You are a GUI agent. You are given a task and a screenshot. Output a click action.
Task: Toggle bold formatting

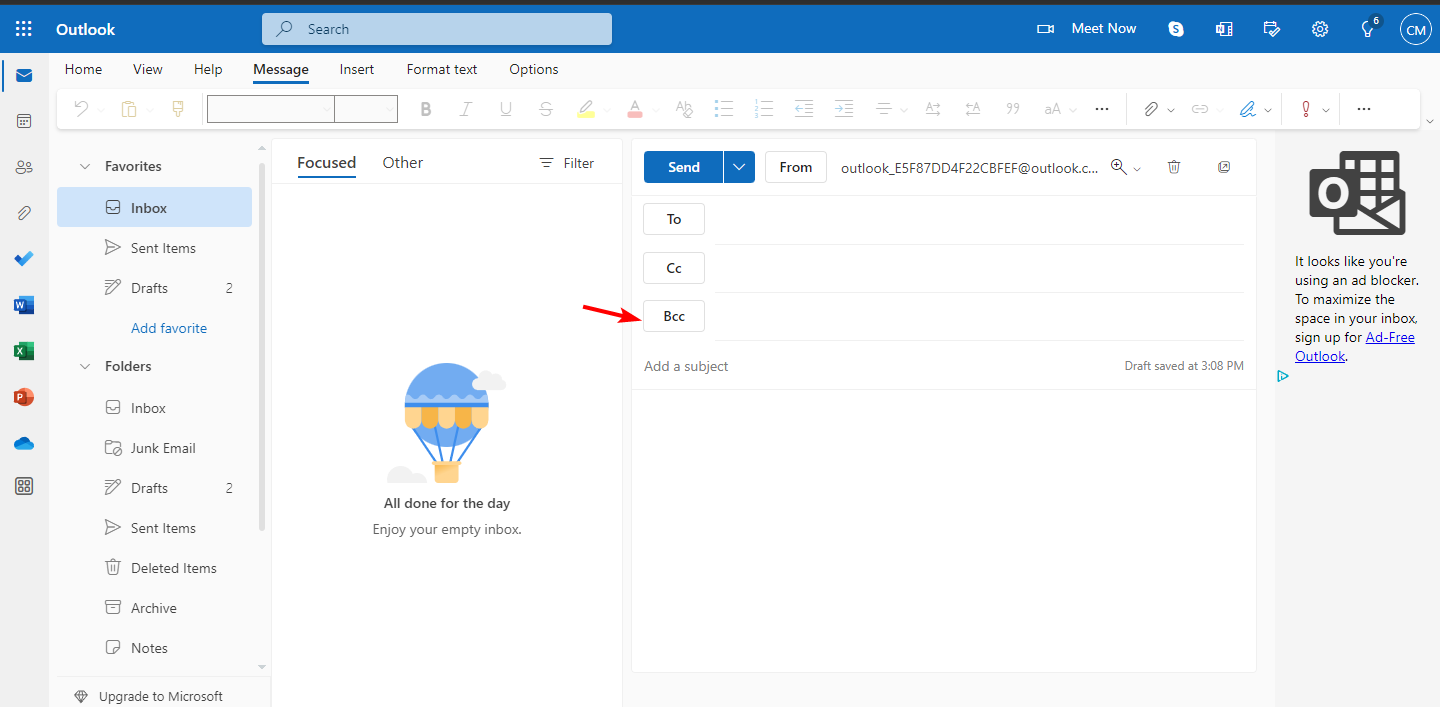pos(425,108)
